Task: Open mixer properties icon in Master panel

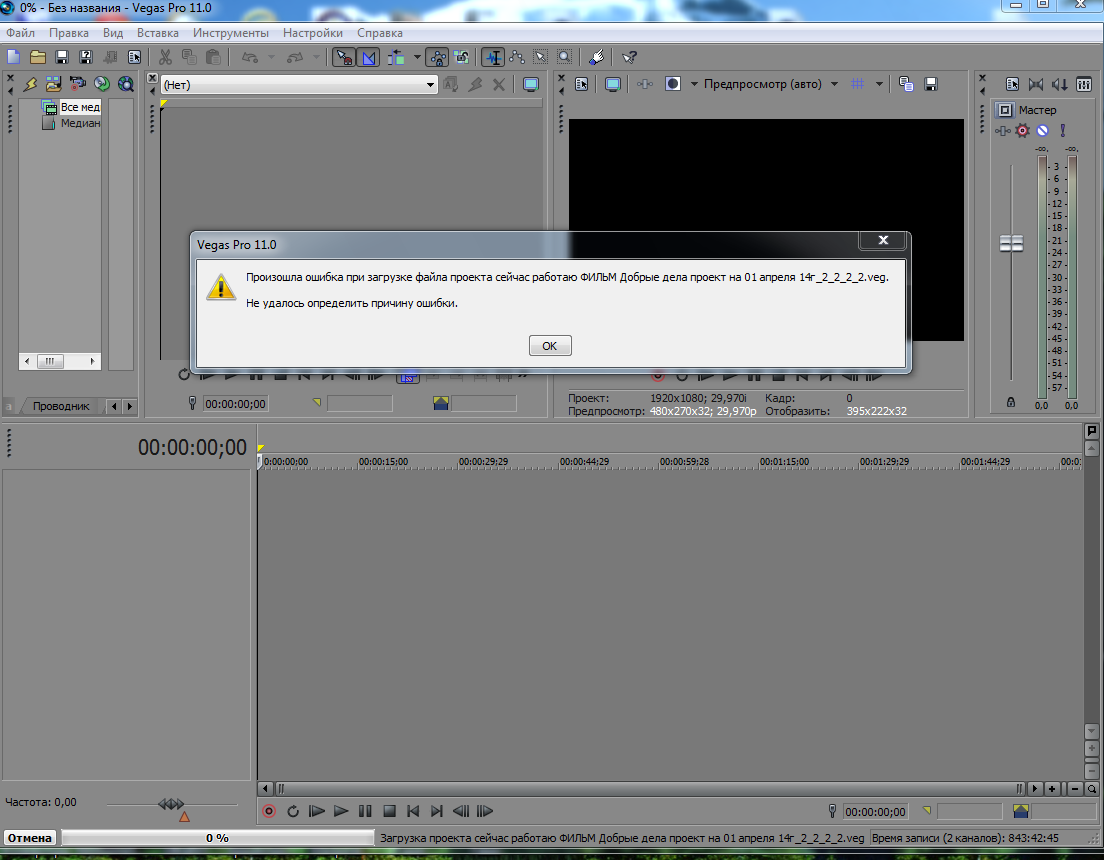Action: pyautogui.click(x=1012, y=84)
